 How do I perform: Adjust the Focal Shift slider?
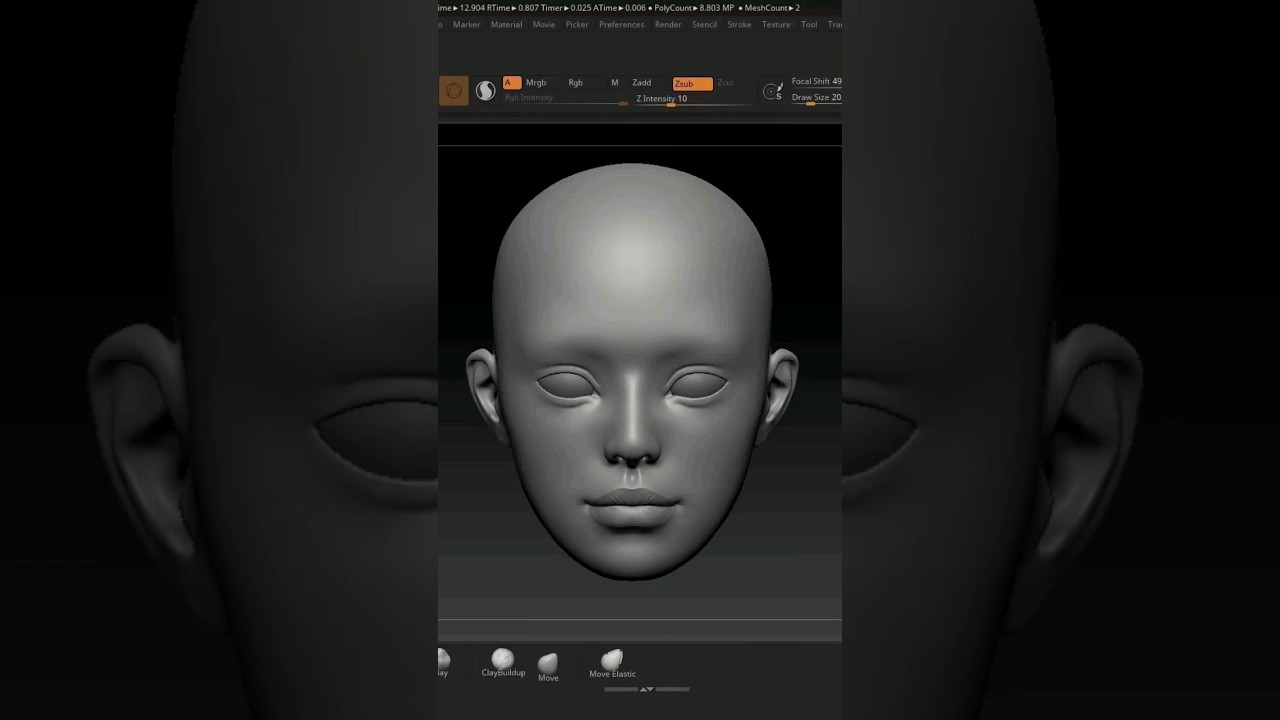(816, 82)
